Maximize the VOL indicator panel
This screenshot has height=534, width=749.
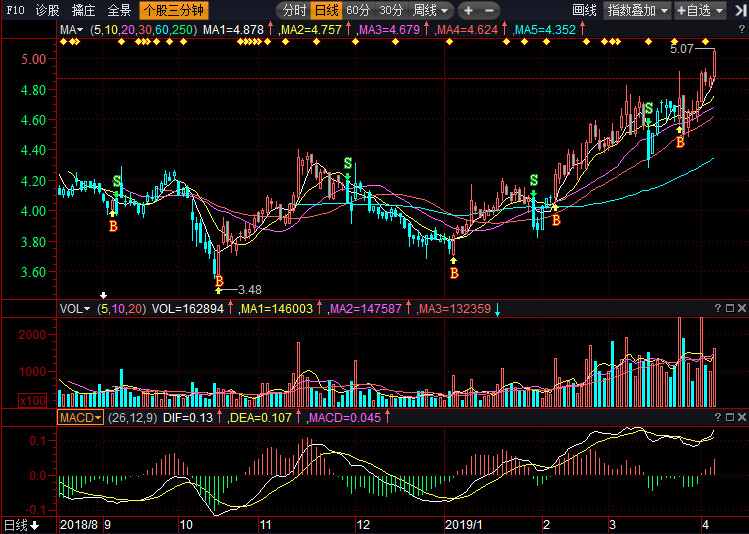click(x=729, y=308)
